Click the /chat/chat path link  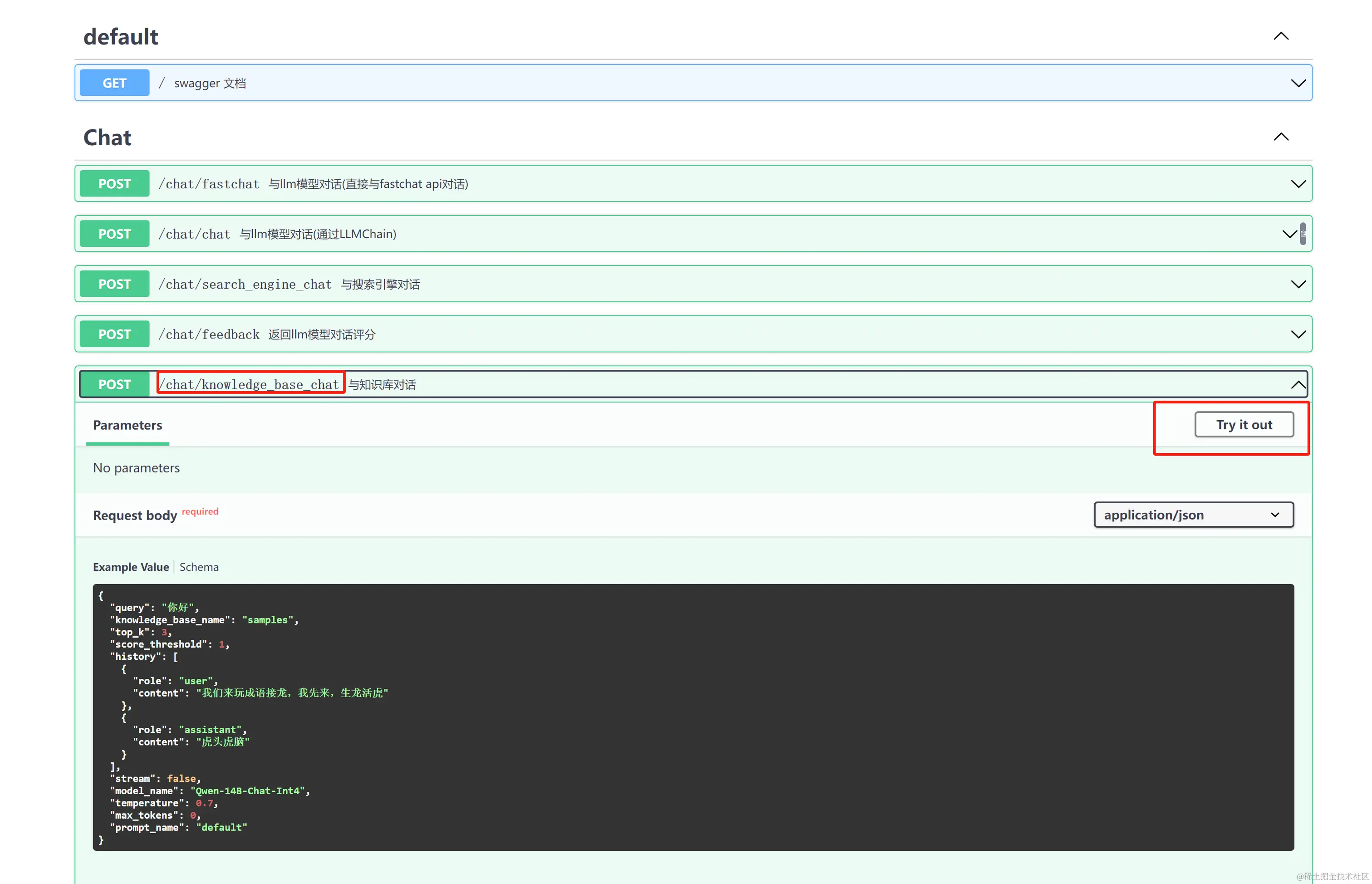pyautogui.click(x=195, y=234)
